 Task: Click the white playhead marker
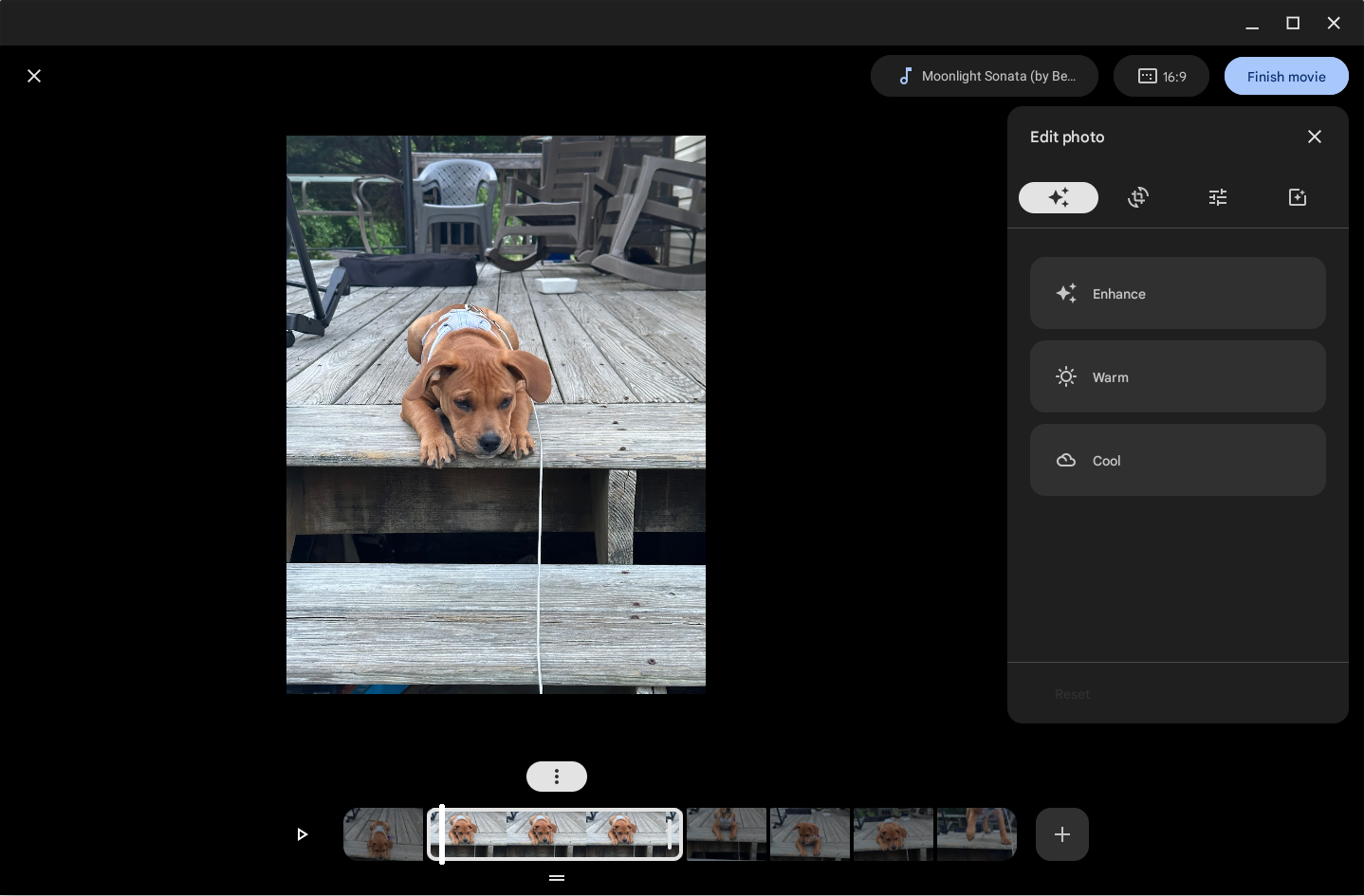pos(441,834)
